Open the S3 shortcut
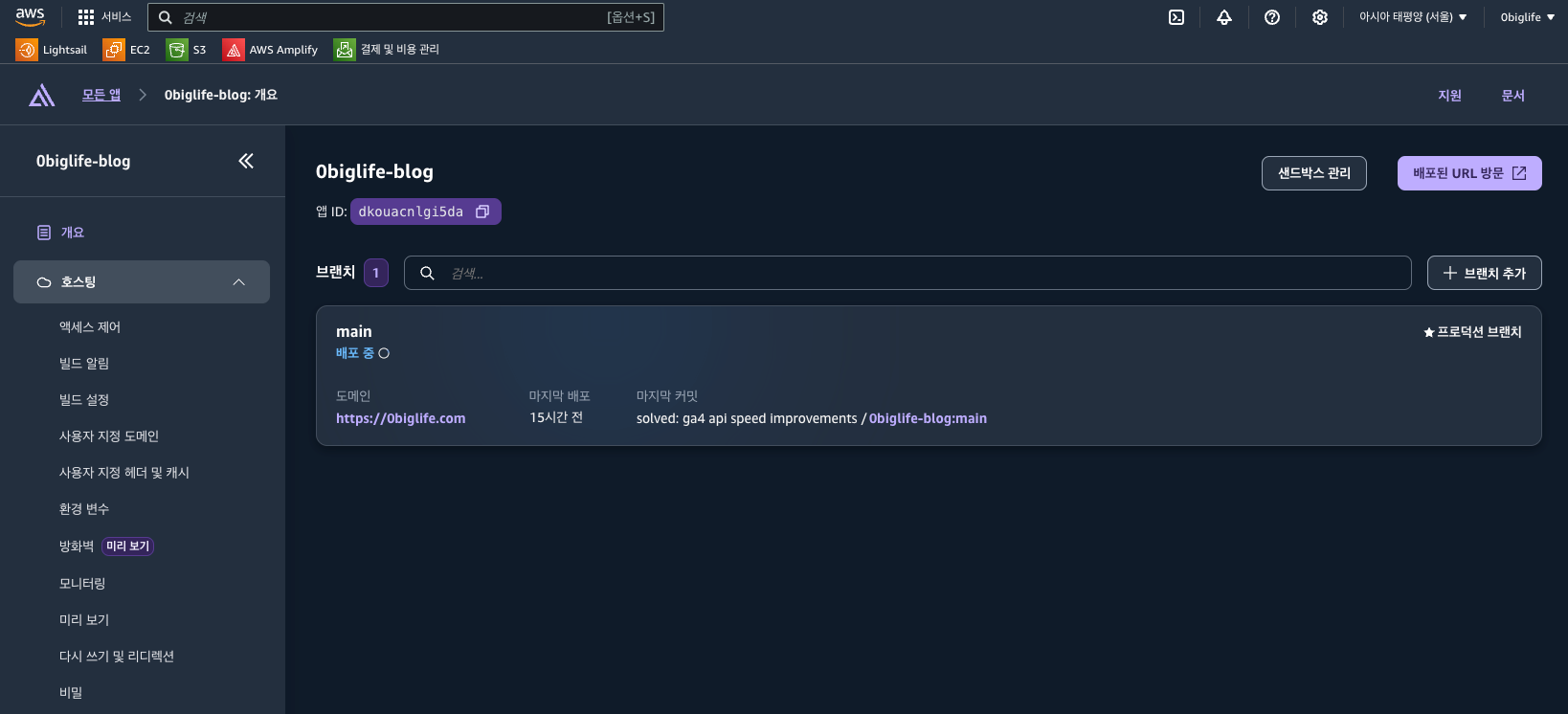1568x714 pixels. pos(186,50)
